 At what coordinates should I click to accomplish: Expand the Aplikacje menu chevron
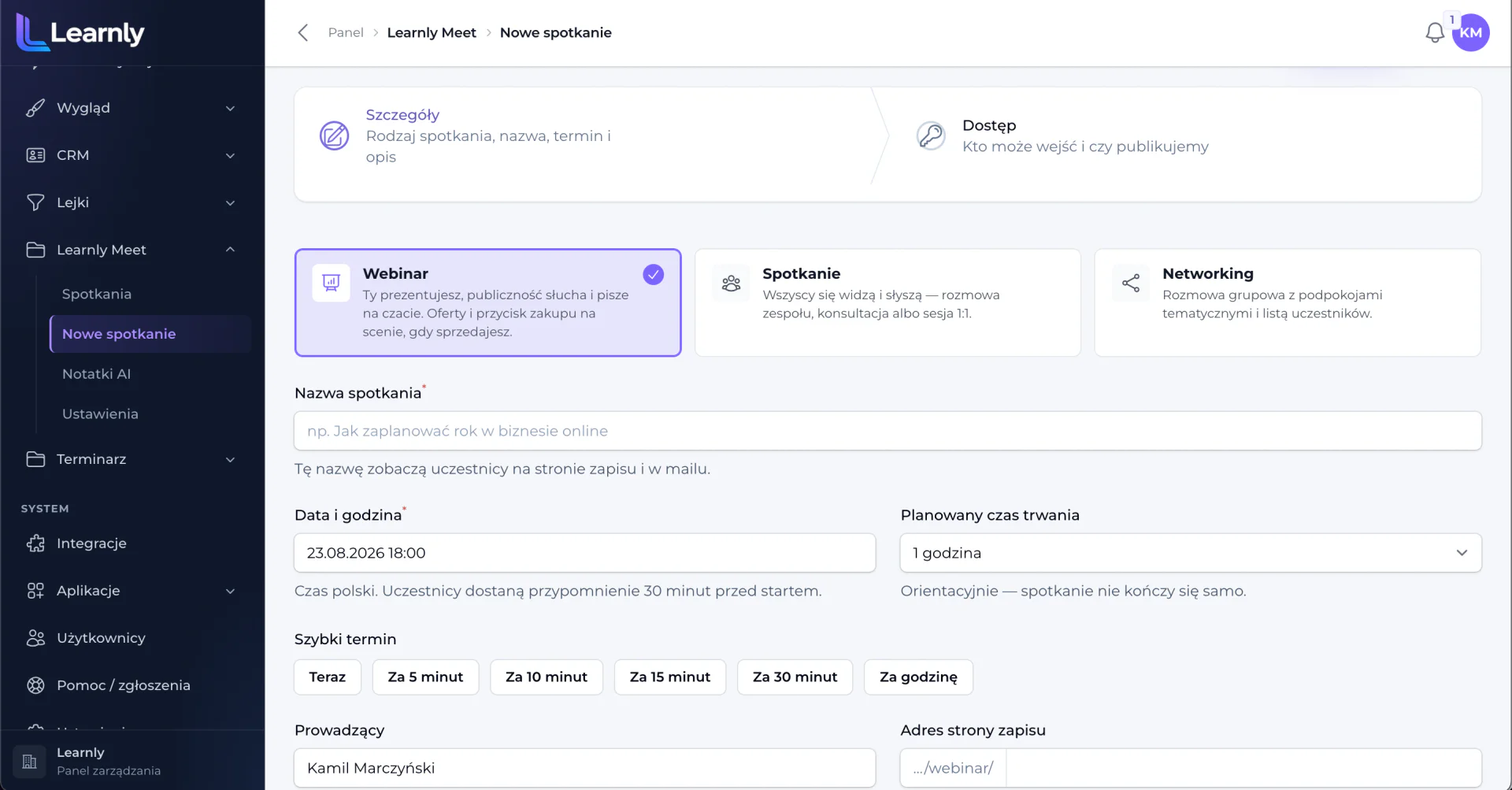(231, 591)
